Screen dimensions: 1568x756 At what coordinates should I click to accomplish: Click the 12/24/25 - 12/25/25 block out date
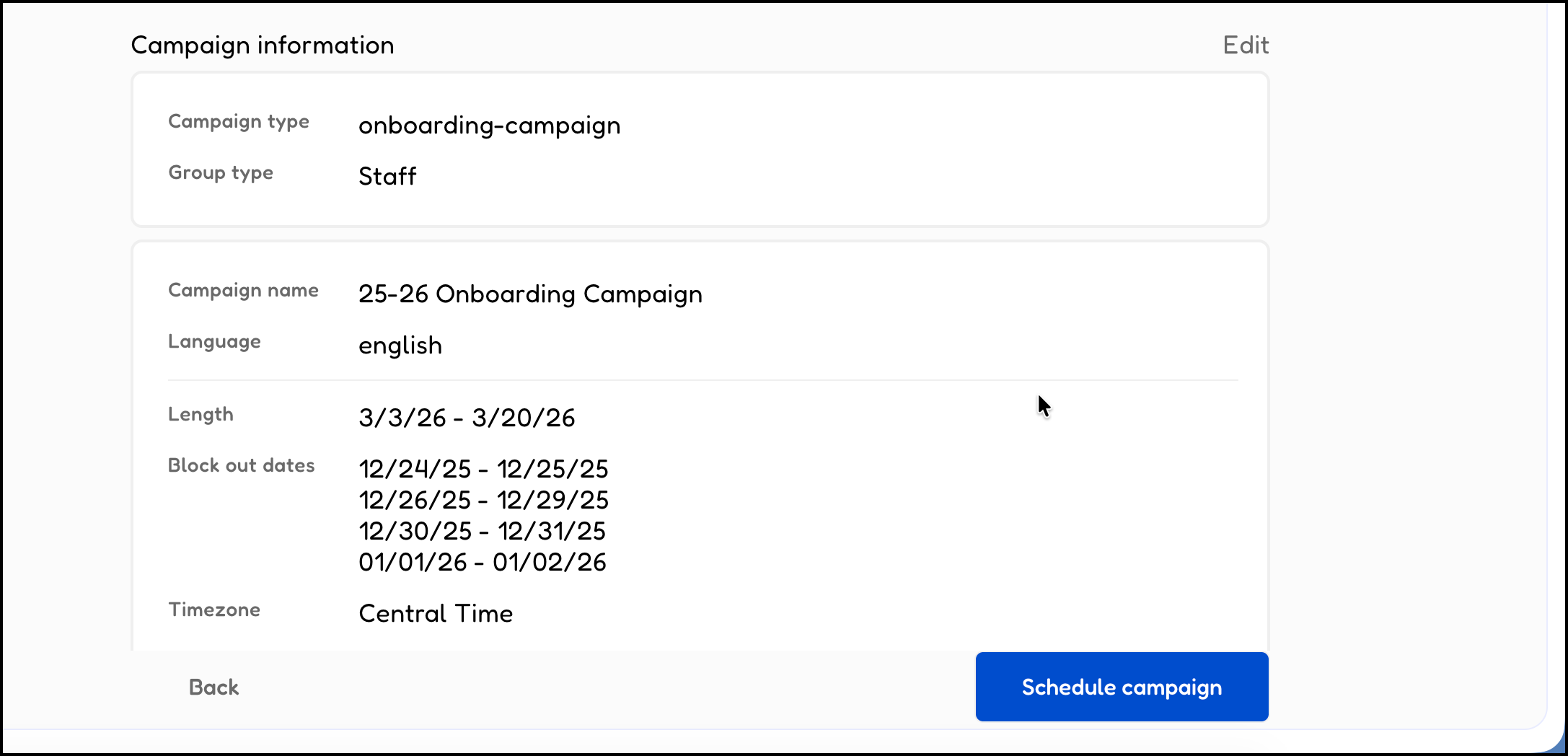[483, 470]
